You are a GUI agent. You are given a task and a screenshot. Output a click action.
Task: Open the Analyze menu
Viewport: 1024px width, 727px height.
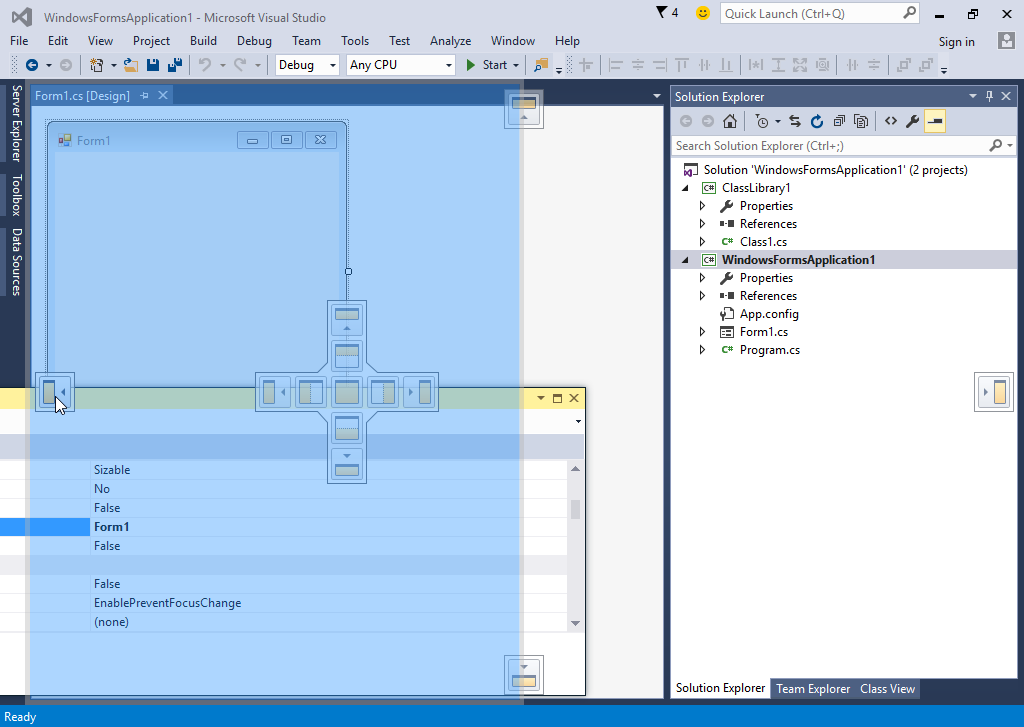451,40
